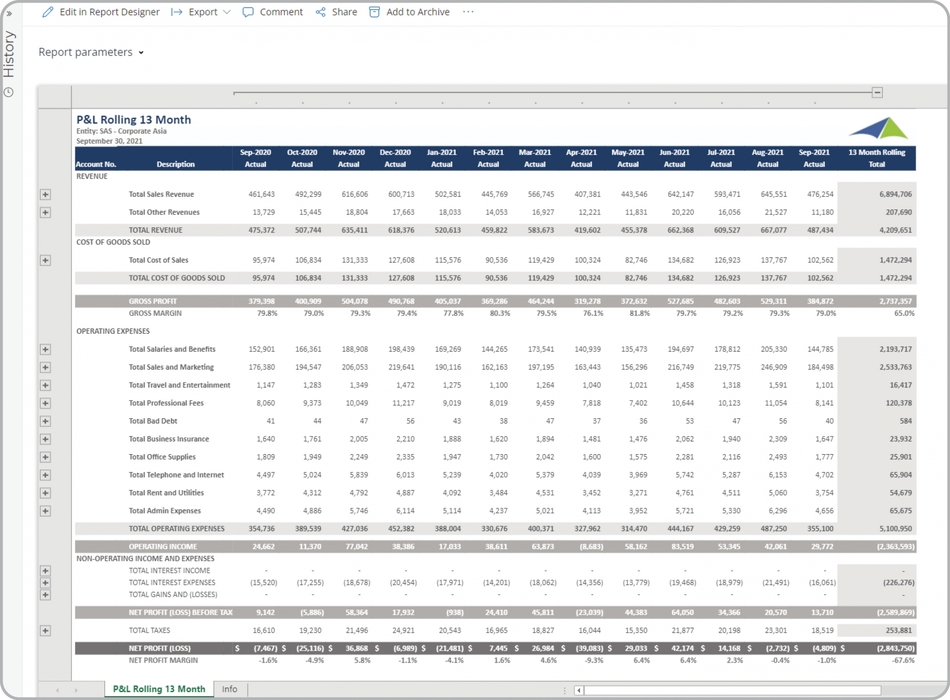Screen dimensions: 950x700
Task: Click the Share icon
Action: 321,12
